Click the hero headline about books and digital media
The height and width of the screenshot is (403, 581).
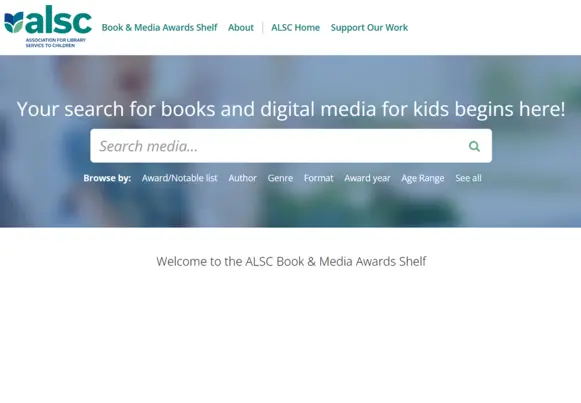click(291, 109)
